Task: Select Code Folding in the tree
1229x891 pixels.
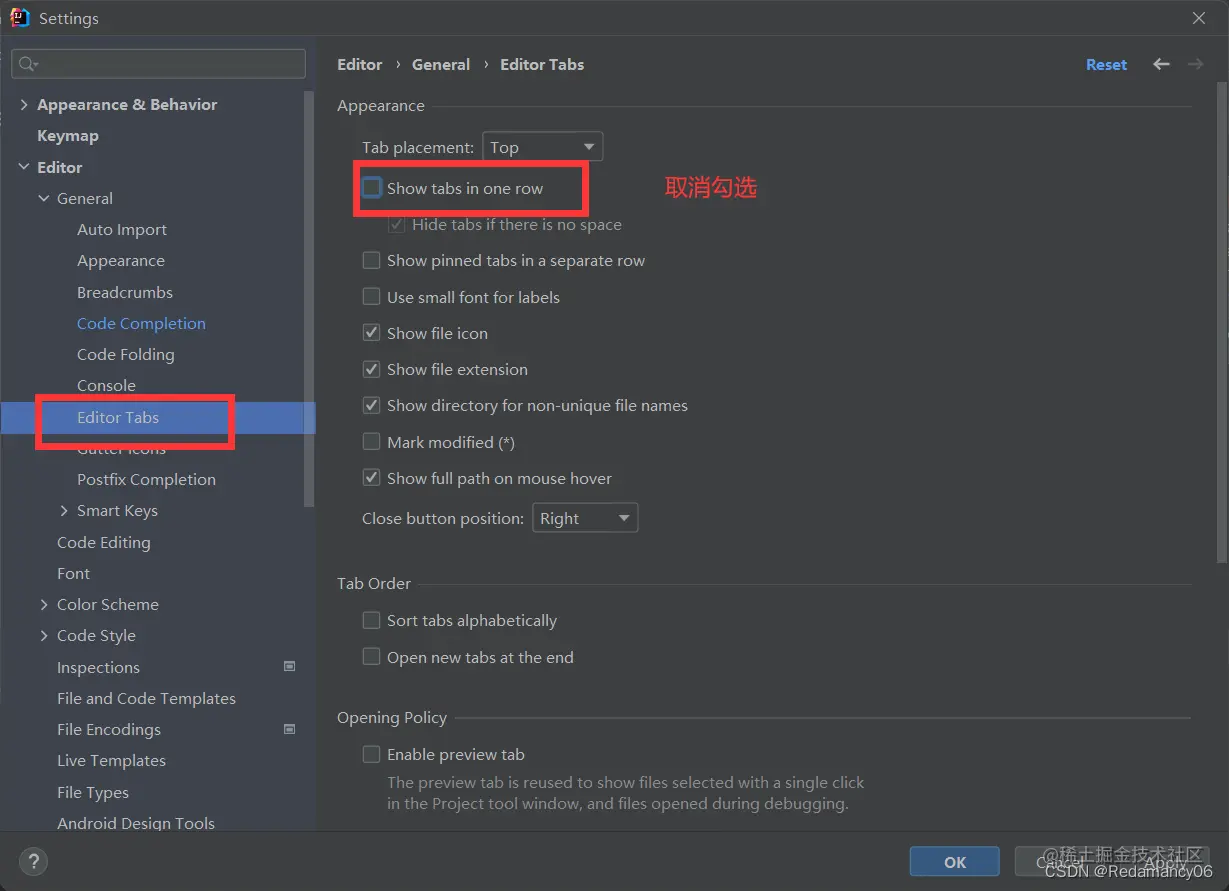Action: point(126,354)
